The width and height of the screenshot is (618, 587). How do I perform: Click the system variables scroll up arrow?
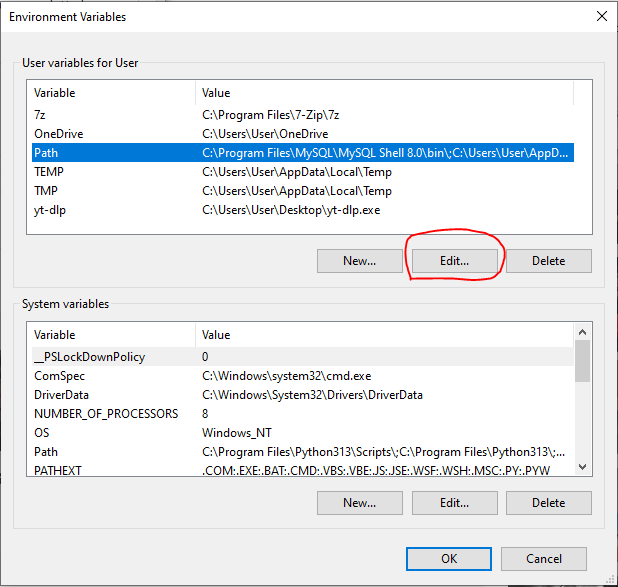583,332
